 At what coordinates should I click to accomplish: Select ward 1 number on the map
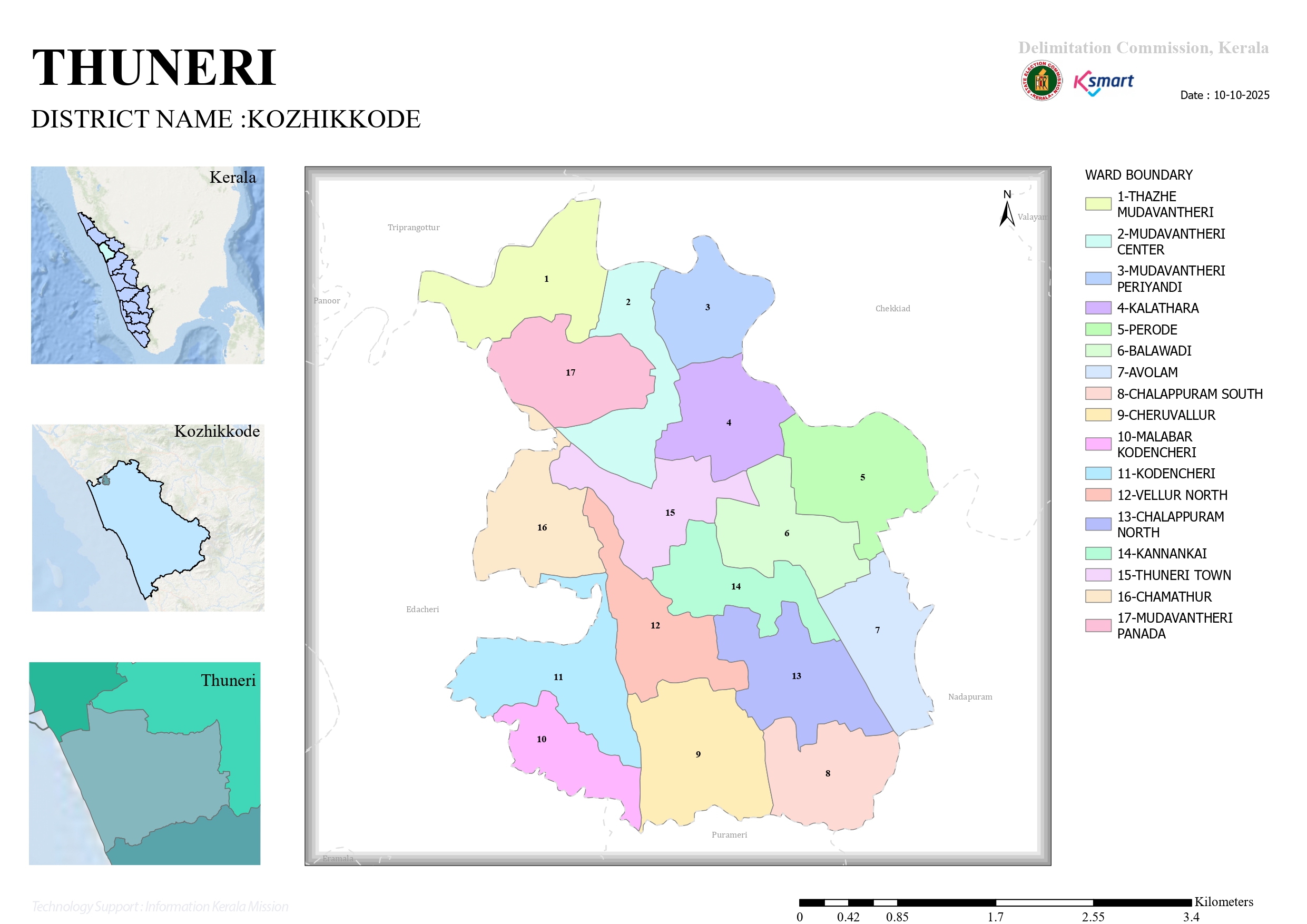[x=546, y=279]
